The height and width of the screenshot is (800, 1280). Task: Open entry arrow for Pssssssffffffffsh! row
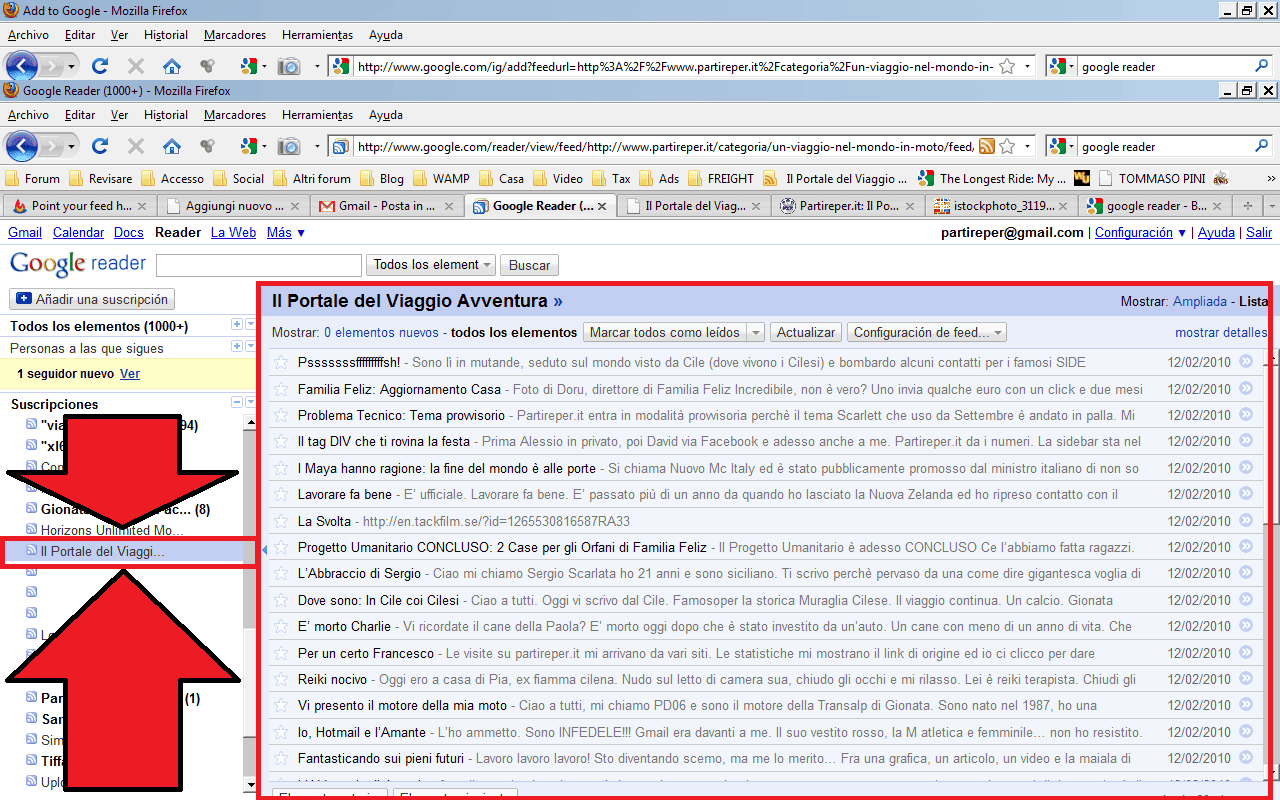(x=1246, y=361)
